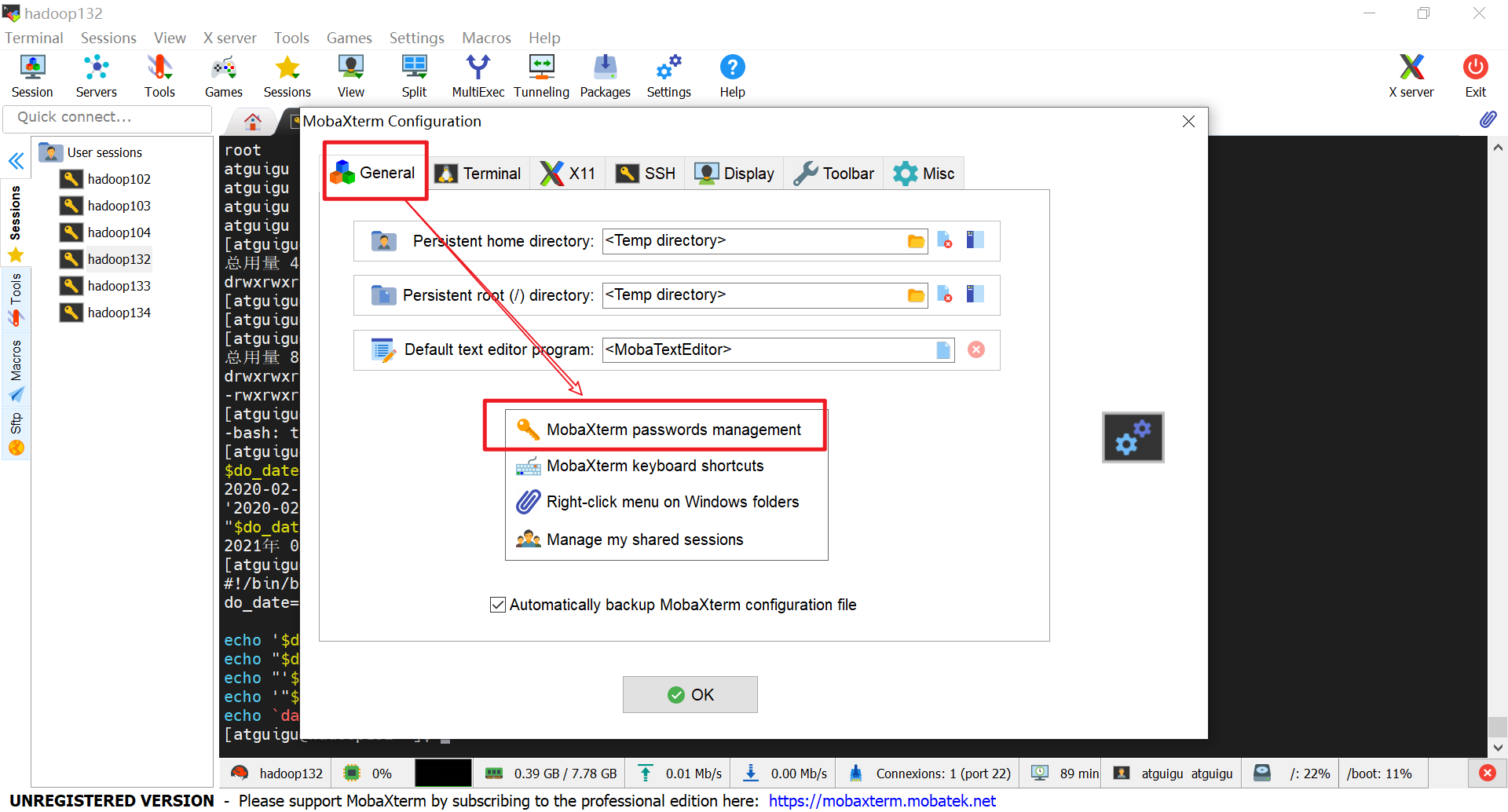Open the Macros side tab
Image resolution: width=1508 pixels, height=812 pixels.
pyautogui.click(x=16, y=369)
